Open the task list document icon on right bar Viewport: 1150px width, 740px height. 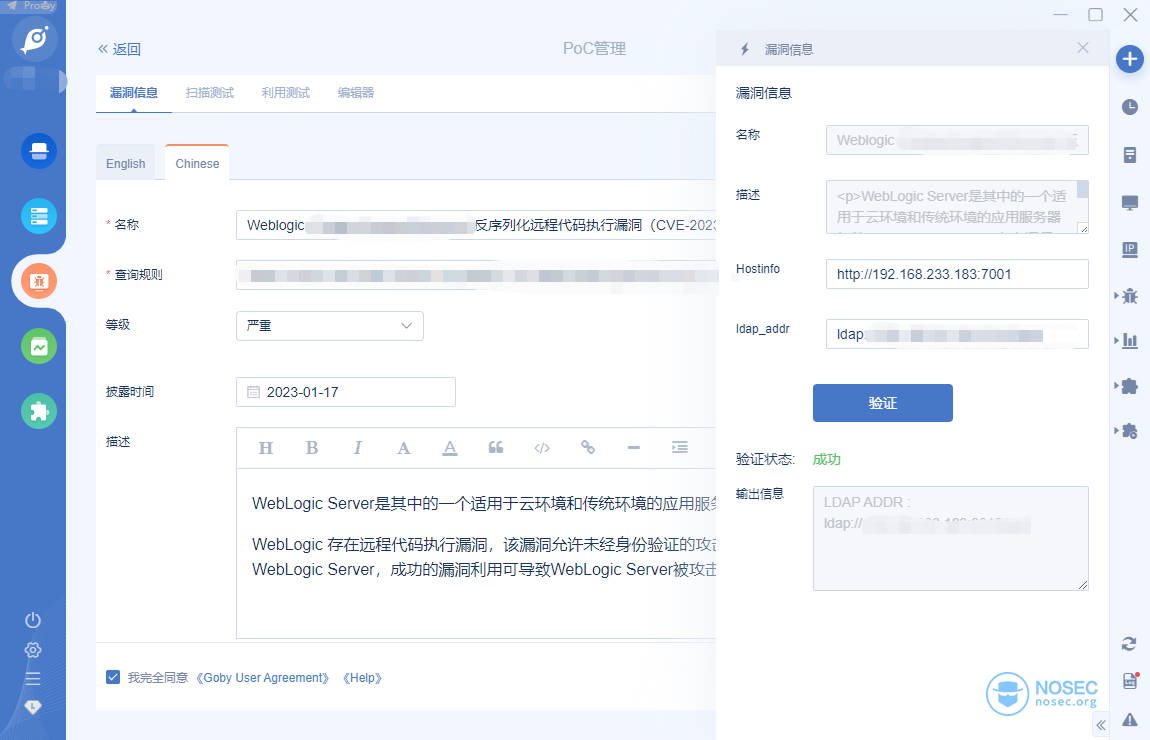click(1129, 155)
